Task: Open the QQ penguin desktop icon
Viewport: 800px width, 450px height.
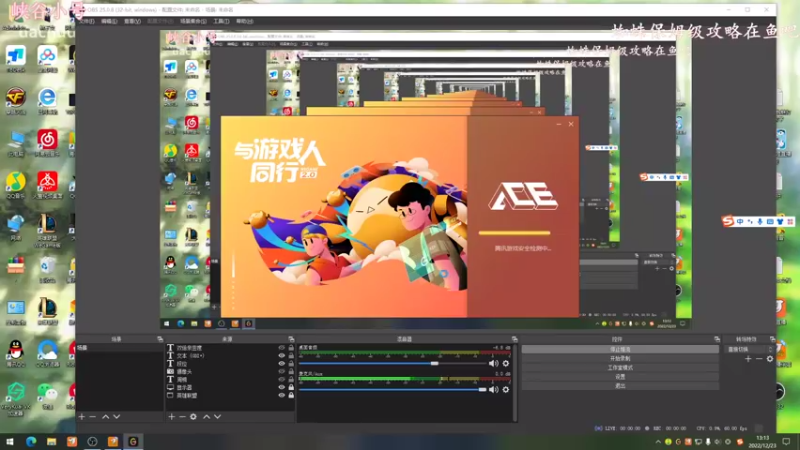Action: click(16, 353)
